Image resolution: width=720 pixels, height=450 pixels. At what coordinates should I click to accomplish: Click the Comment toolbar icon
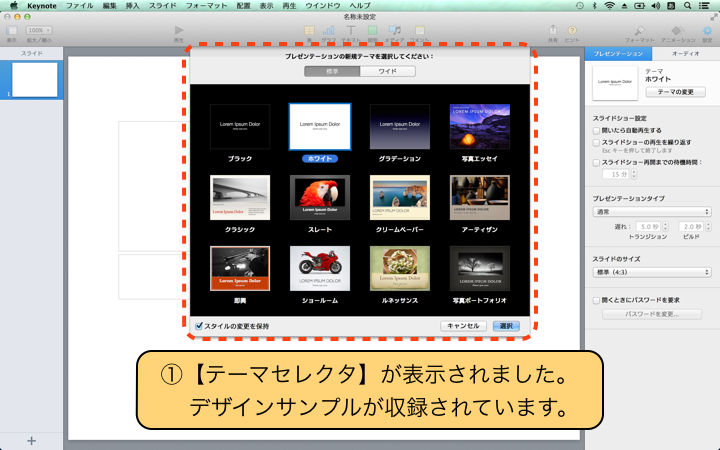[420, 30]
